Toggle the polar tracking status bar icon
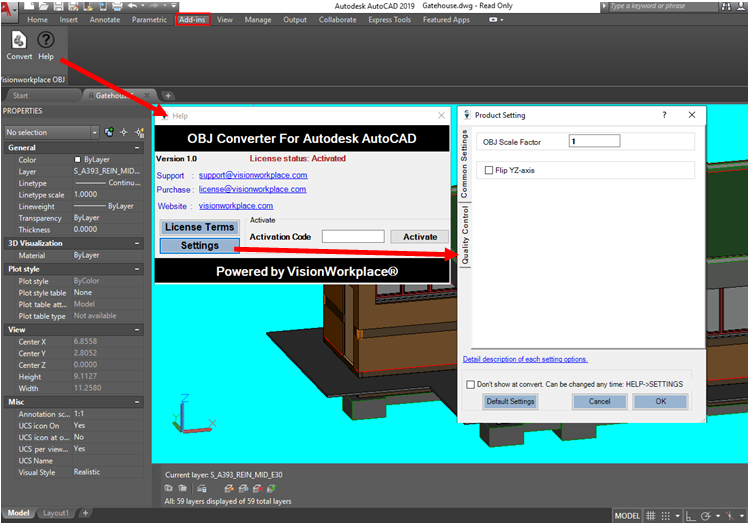This screenshot has height=523, width=748. coord(706,516)
